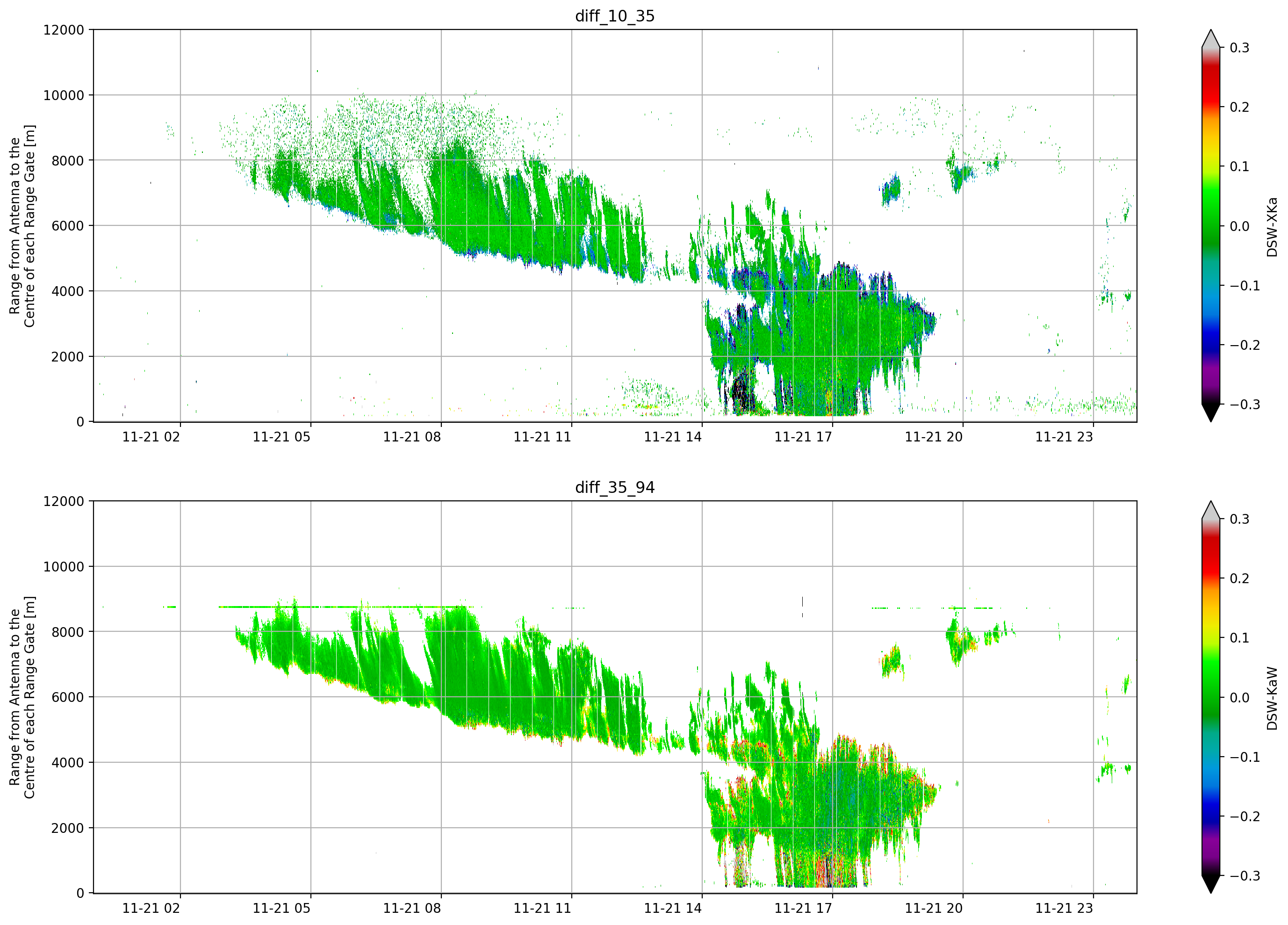Click the '11-21 08' time label under diff_10_35
The image size is (1288, 925).
coord(412,437)
